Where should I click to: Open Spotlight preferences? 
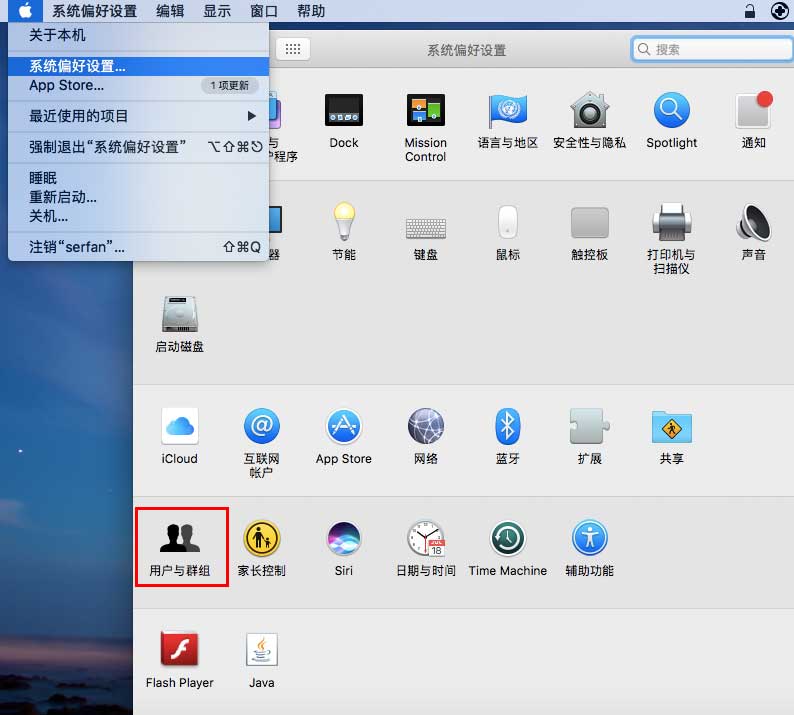coord(671,110)
